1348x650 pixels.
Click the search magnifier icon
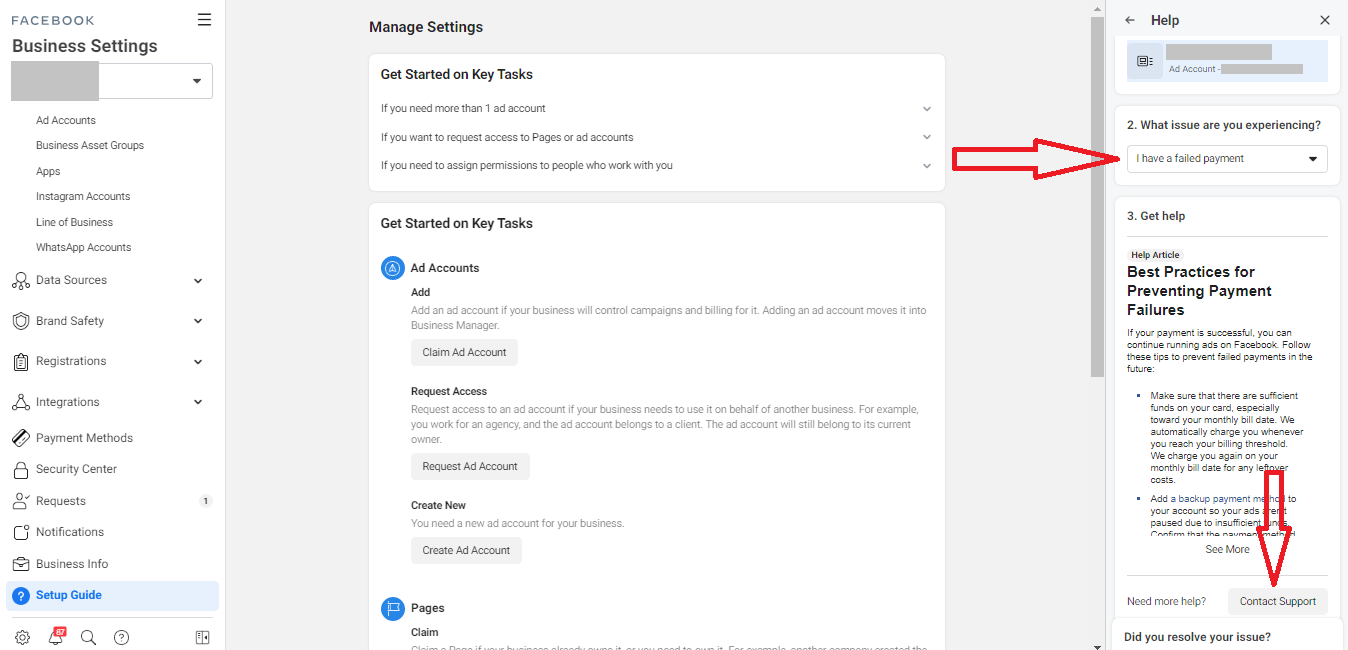pyautogui.click(x=88, y=637)
